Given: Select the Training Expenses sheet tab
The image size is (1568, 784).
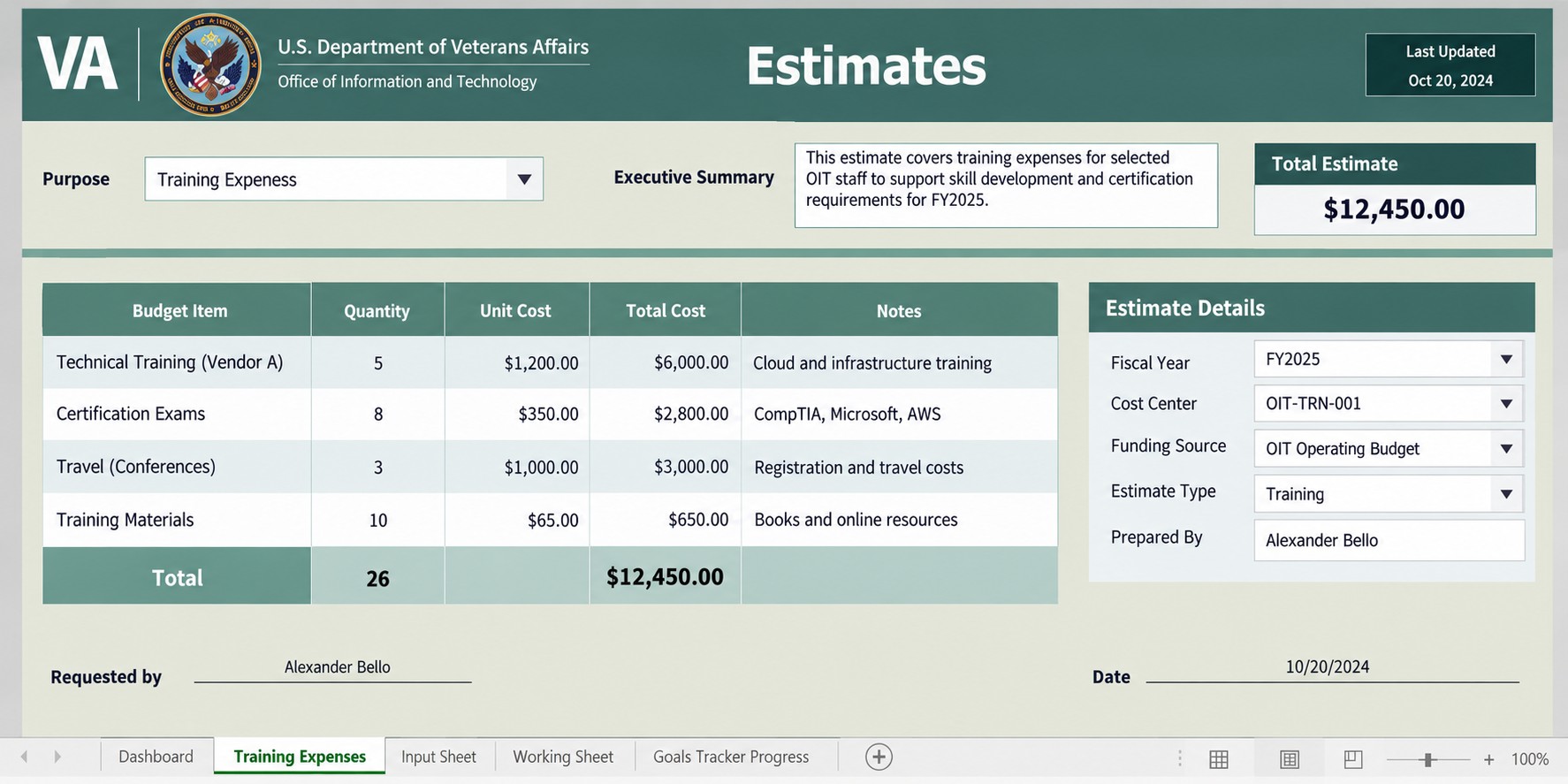Looking at the screenshot, I should click(300, 757).
